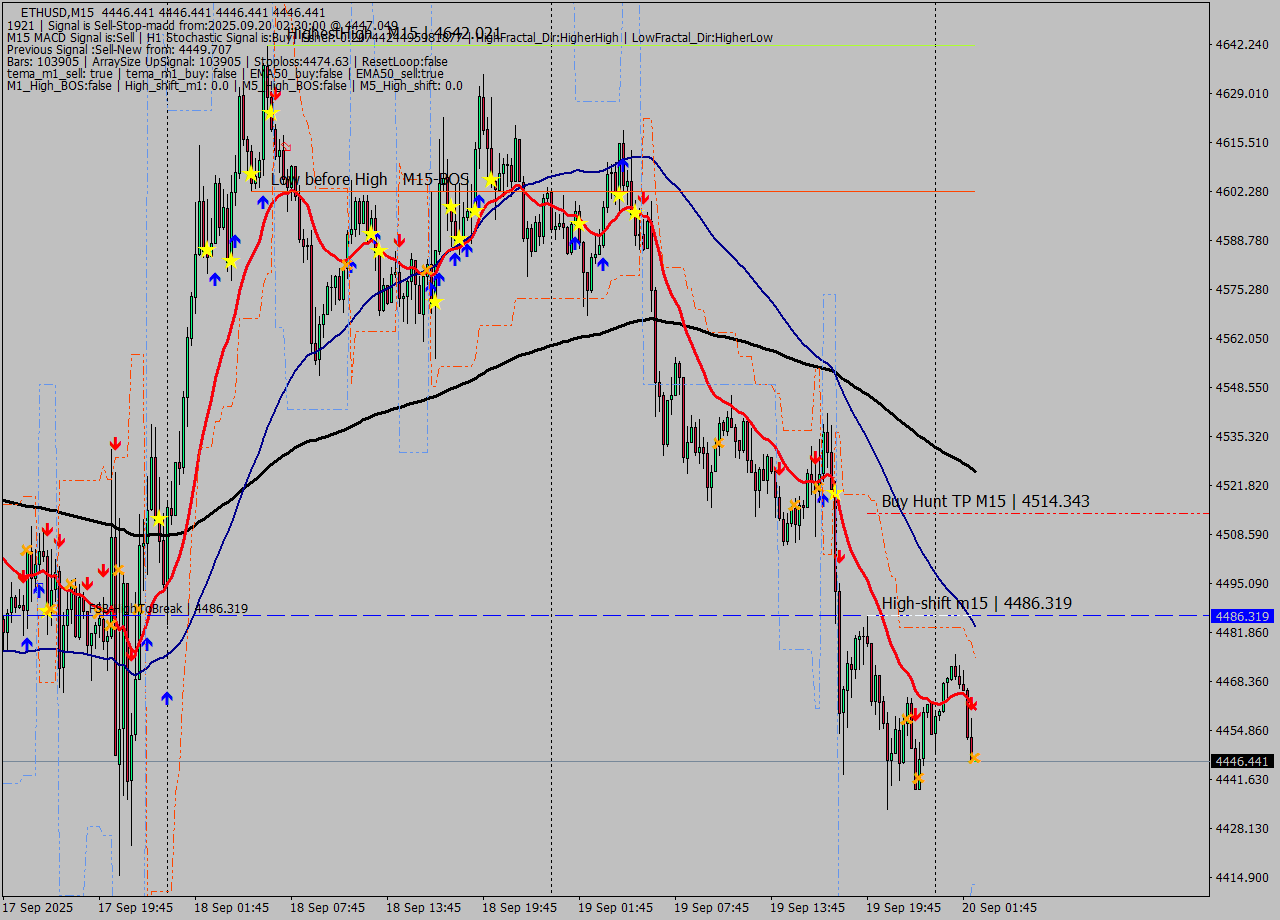Click the lowest orange X marker on chart

918,778
